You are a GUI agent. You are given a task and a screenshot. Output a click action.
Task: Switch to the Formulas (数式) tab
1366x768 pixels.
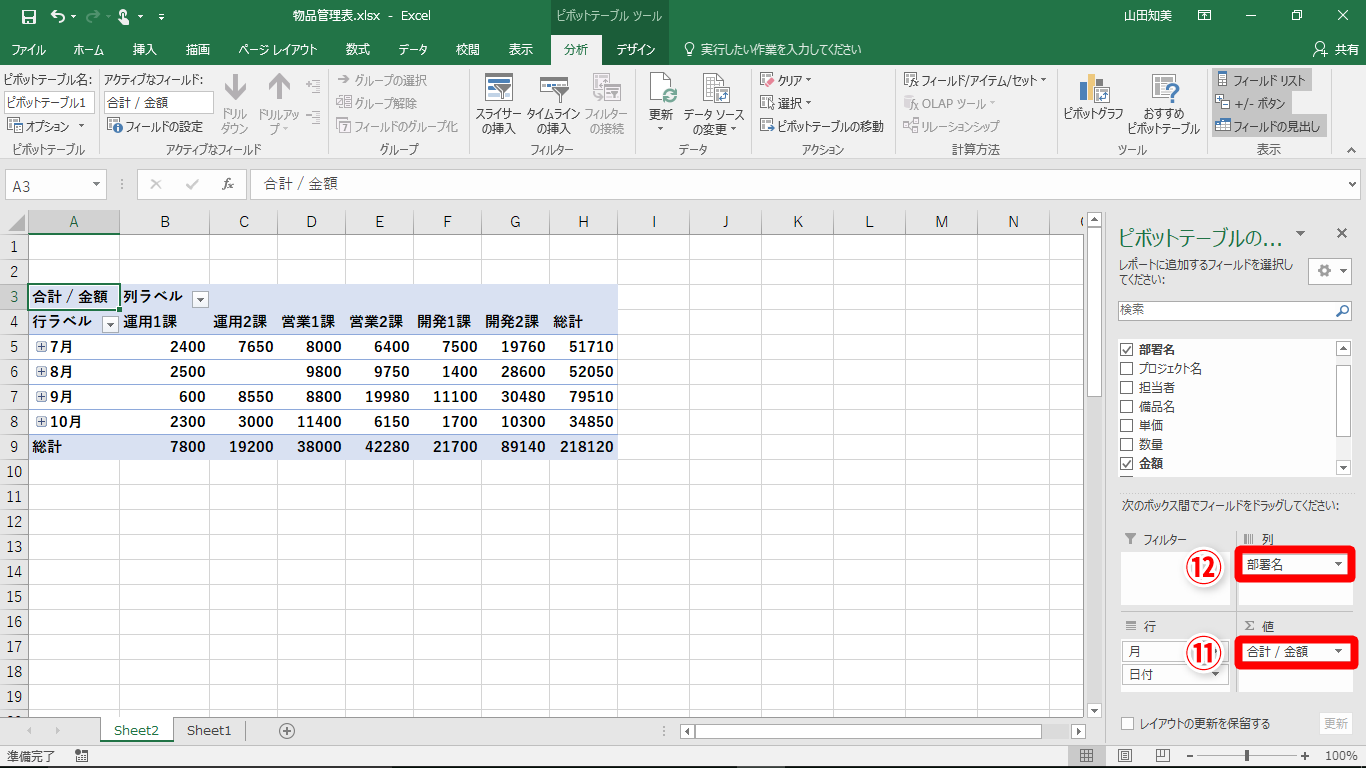[358, 49]
